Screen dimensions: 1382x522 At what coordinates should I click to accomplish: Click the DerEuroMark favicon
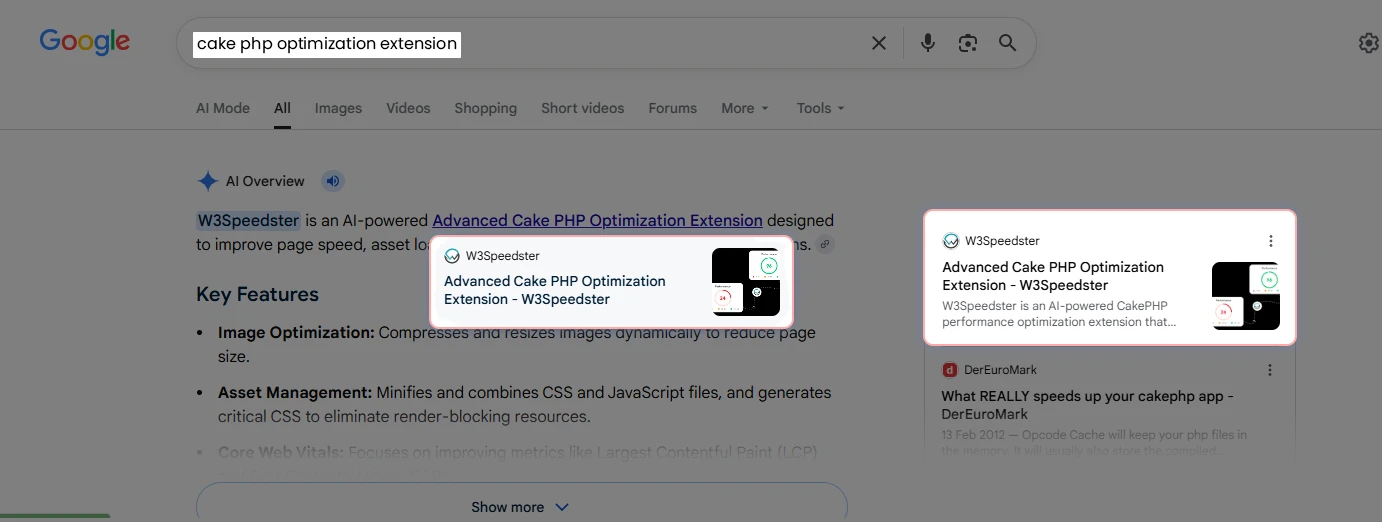coord(950,370)
